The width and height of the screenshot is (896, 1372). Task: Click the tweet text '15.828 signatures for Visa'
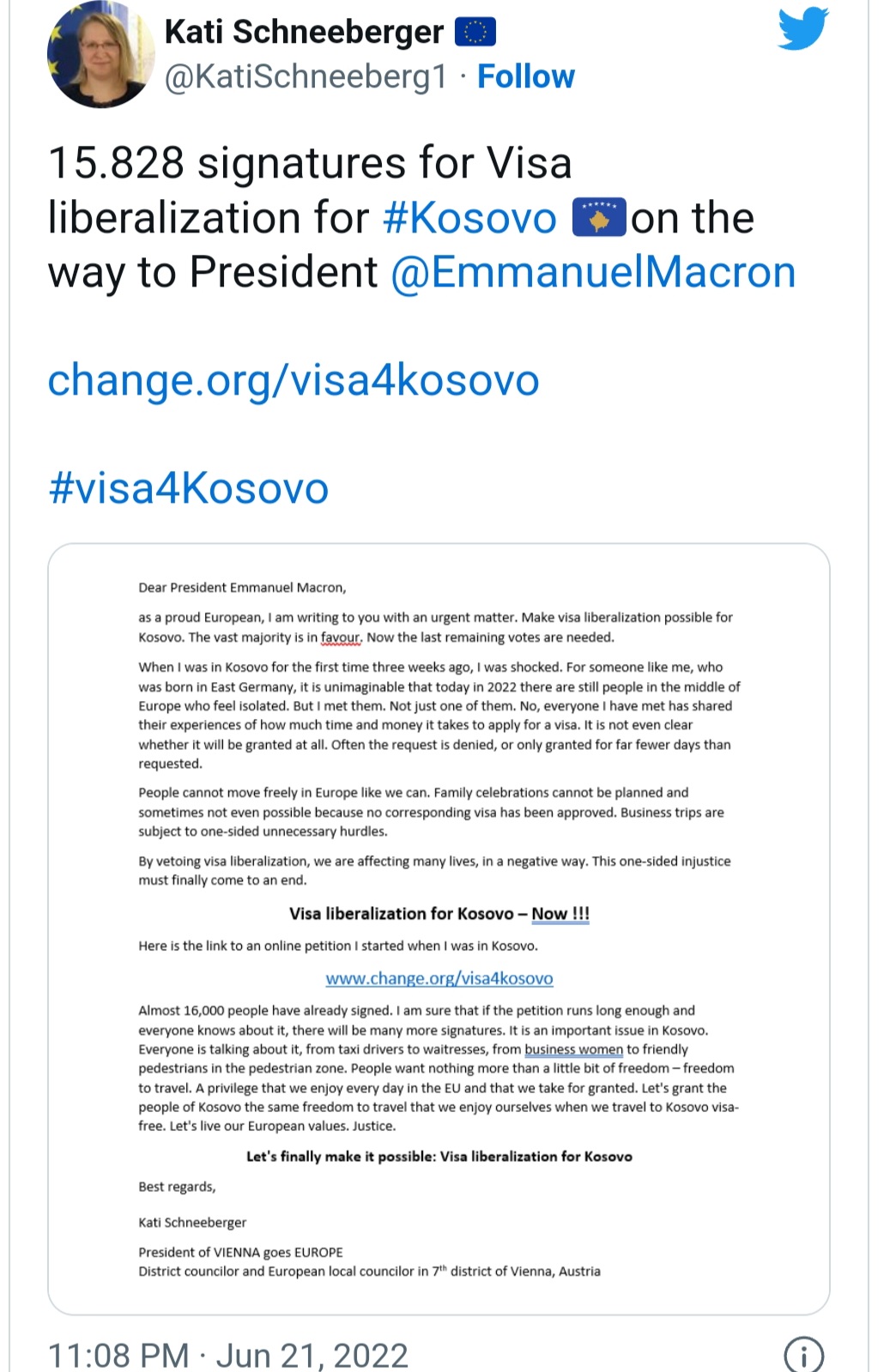tap(310, 163)
